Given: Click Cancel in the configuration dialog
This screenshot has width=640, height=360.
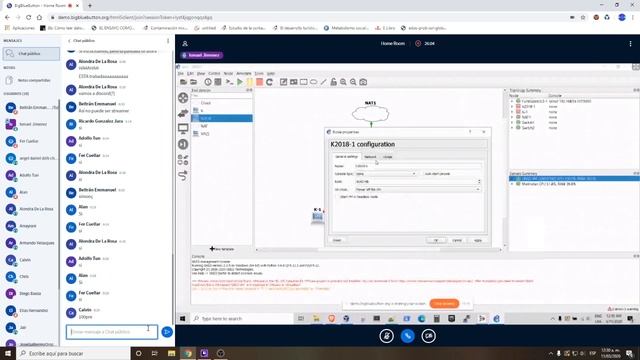Looking at the screenshot, I should (457, 240).
